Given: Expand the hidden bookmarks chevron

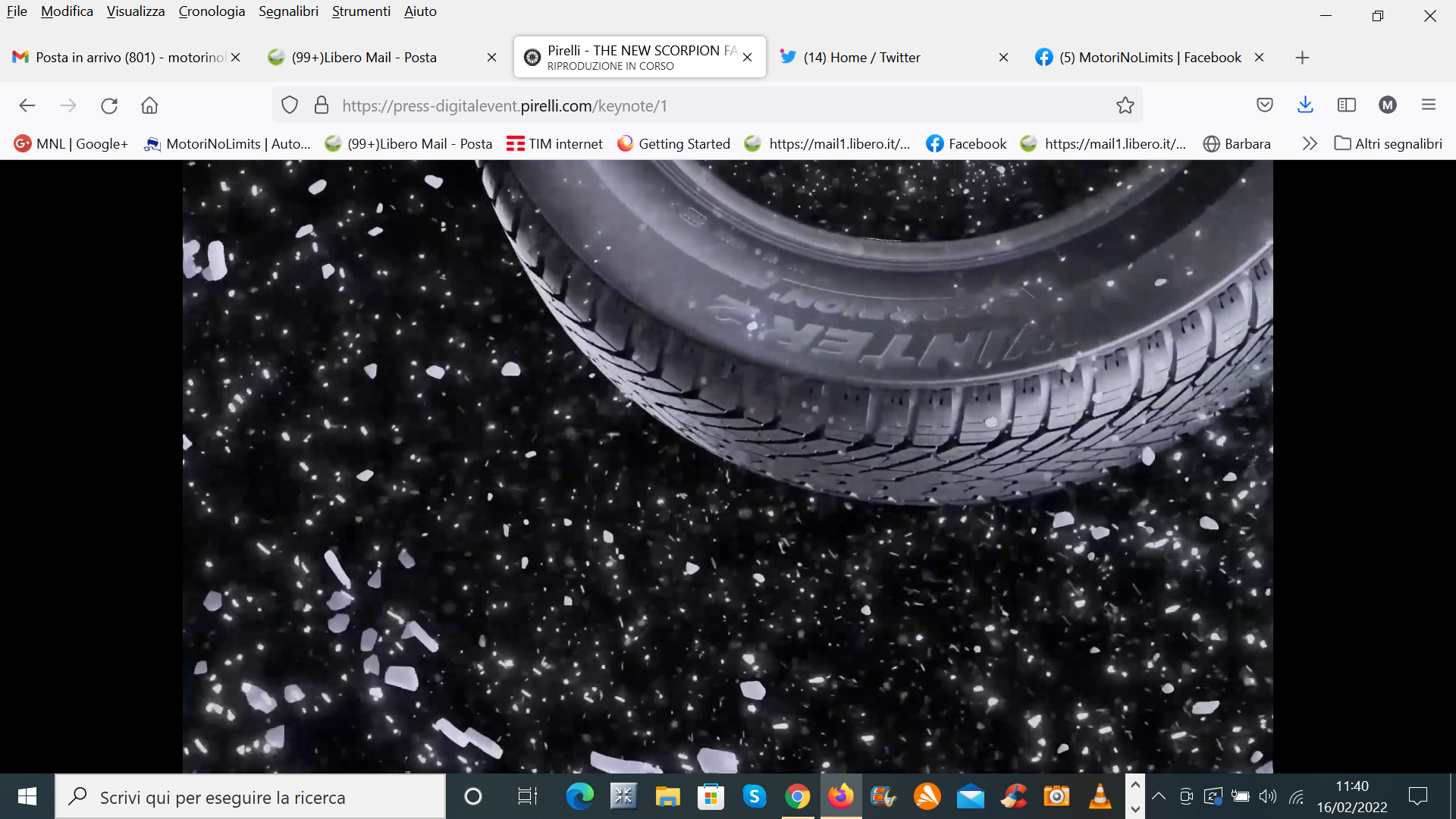Looking at the screenshot, I should 1310,143.
